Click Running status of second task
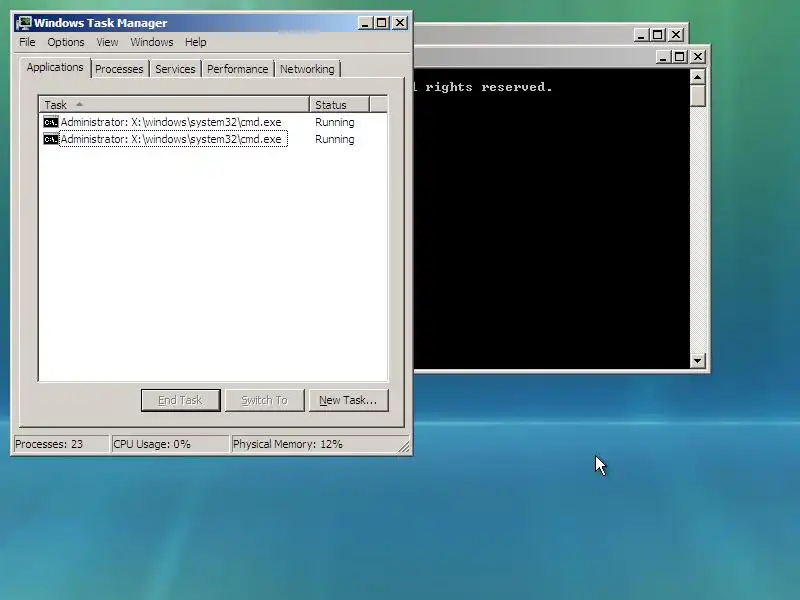The width and height of the screenshot is (800, 600). pyautogui.click(x=335, y=139)
